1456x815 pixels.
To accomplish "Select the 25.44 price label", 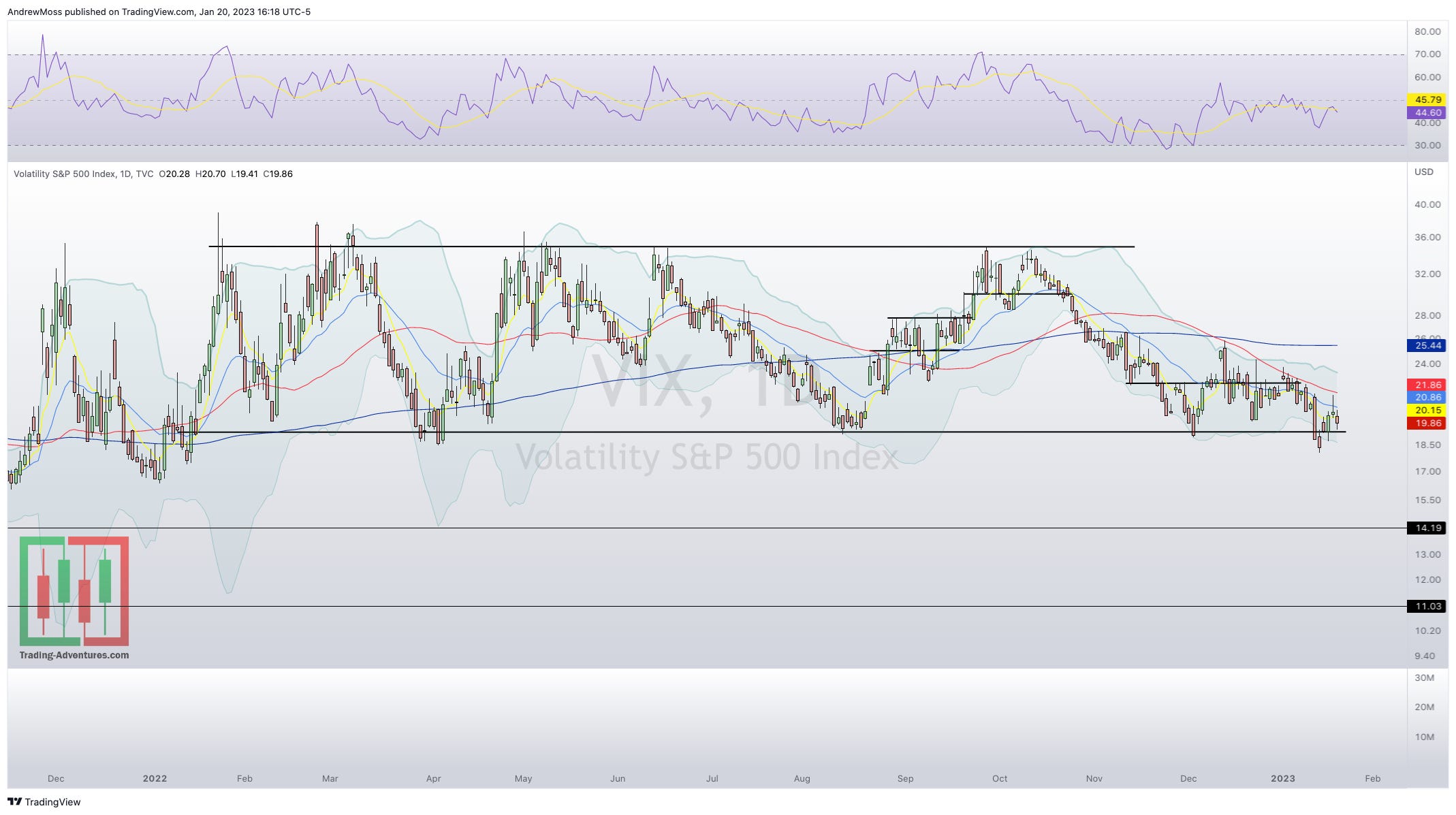I will tap(1427, 345).
